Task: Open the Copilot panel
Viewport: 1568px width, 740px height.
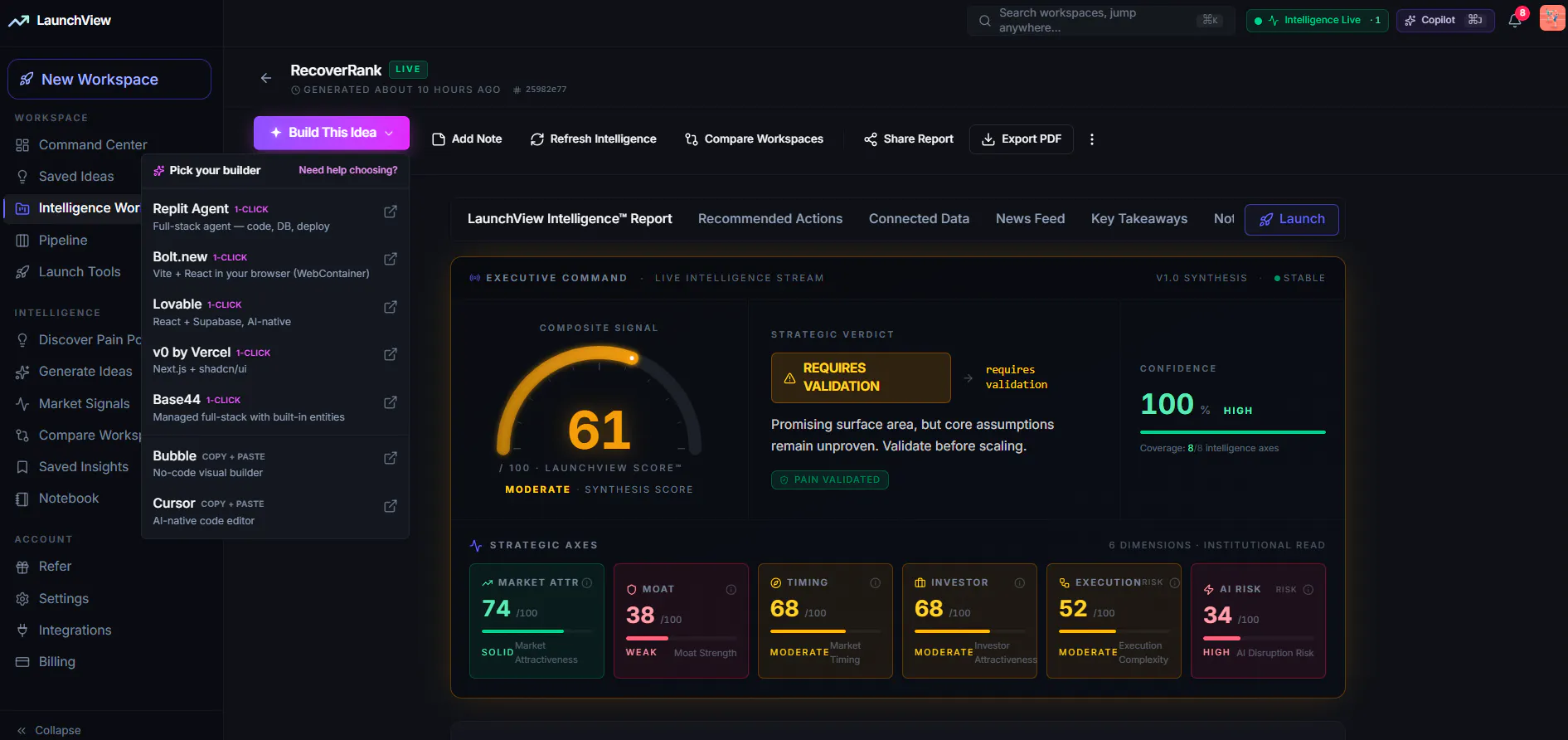Action: coord(1445,21)
